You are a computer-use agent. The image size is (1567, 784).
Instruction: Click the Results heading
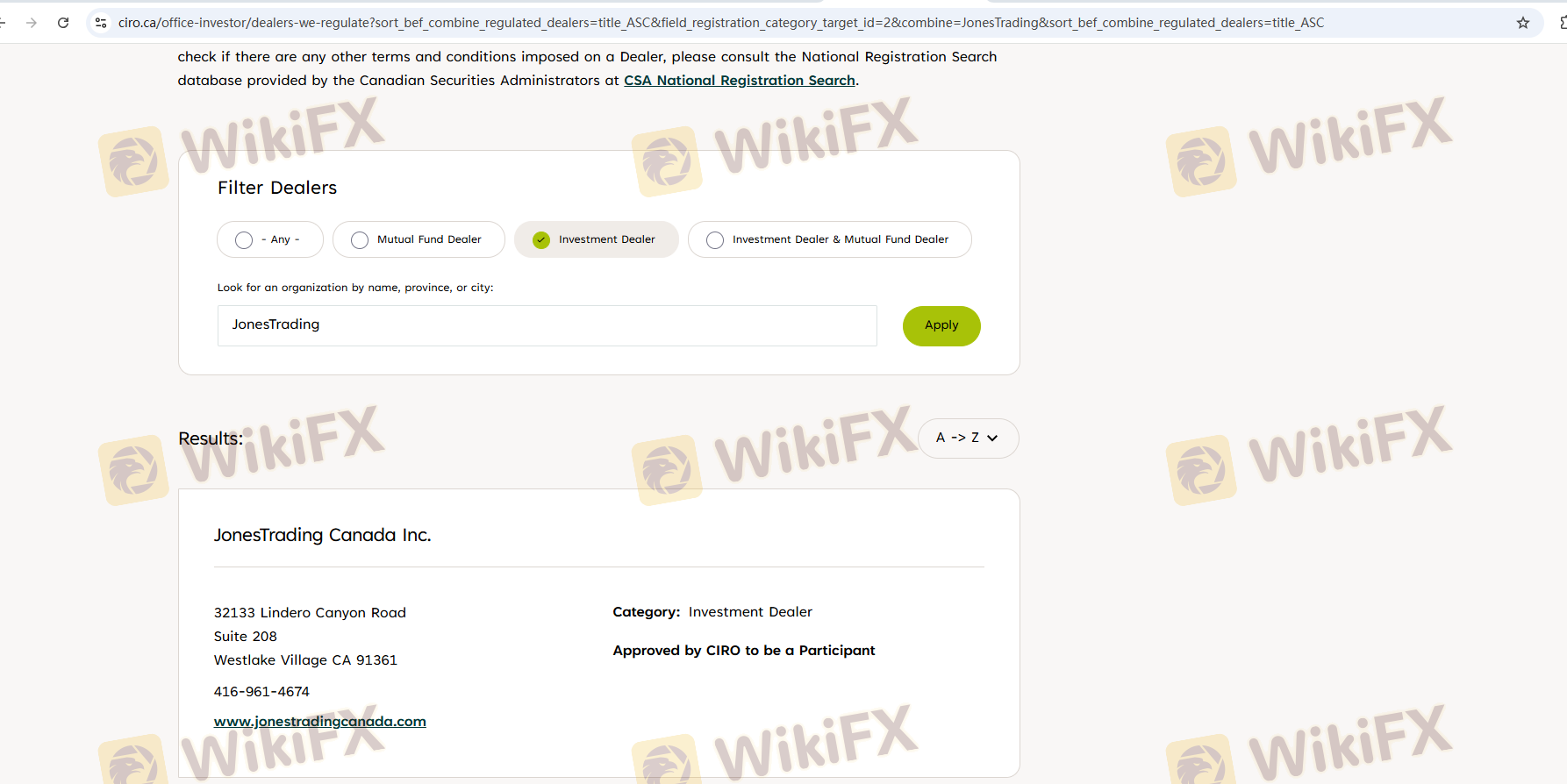click(211, 438)
